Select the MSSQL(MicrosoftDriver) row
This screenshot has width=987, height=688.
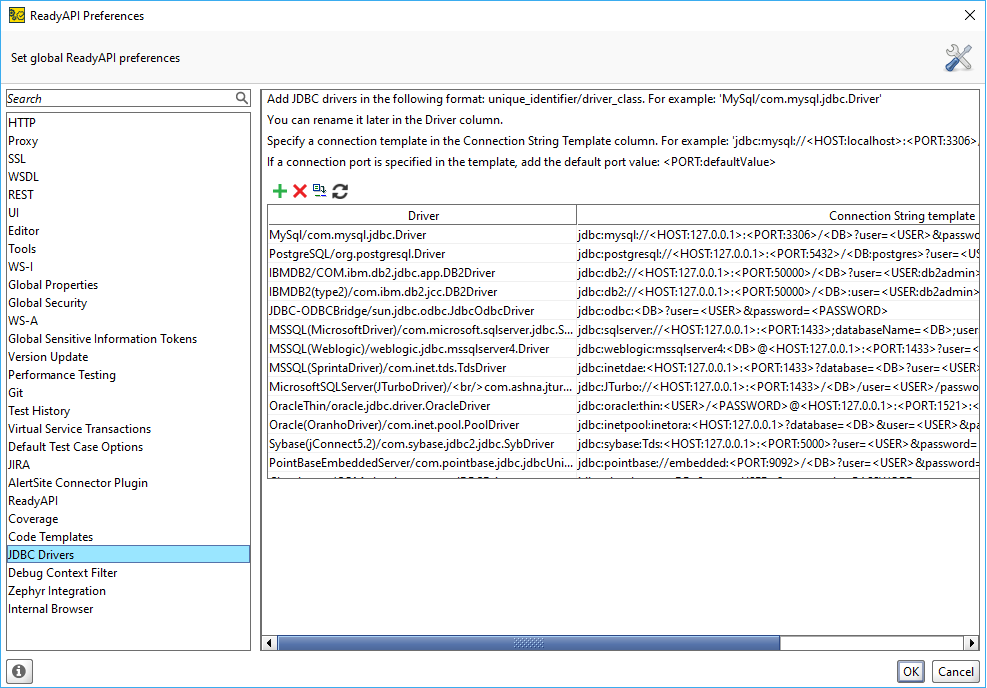pyautogui.click(x=623, y=330)
